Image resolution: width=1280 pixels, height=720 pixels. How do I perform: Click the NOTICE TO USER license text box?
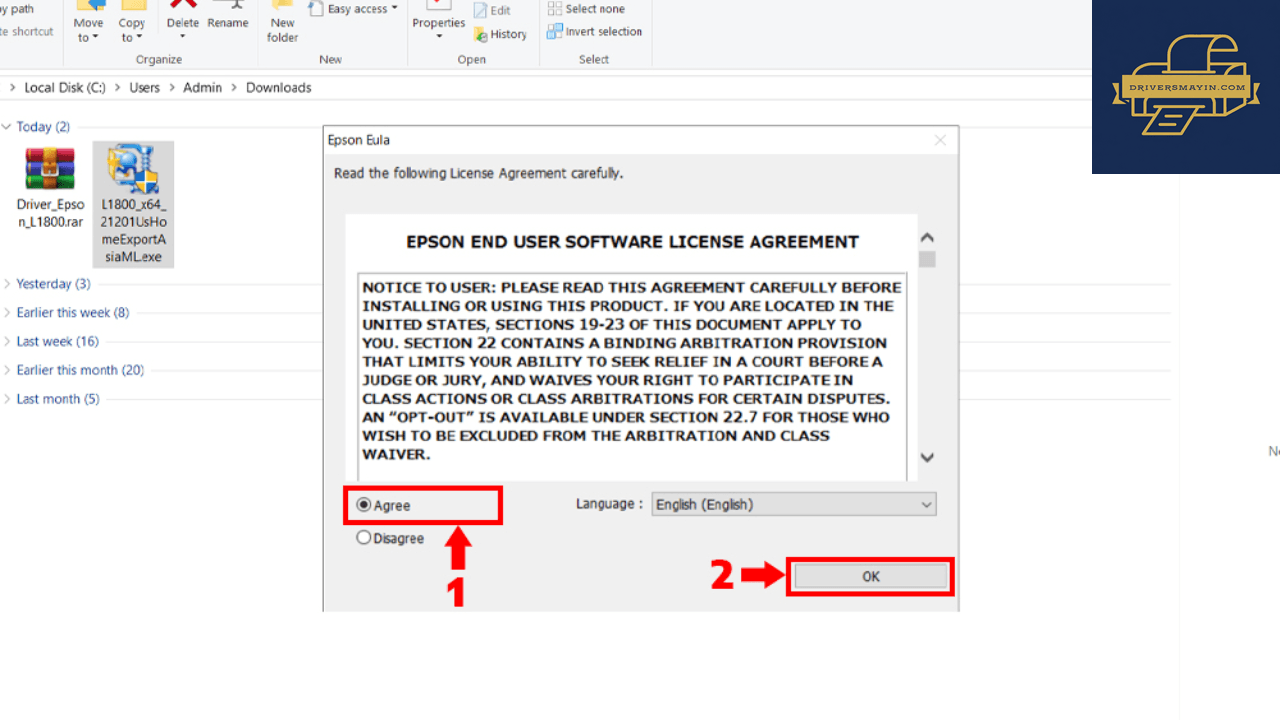pos(632,376)
